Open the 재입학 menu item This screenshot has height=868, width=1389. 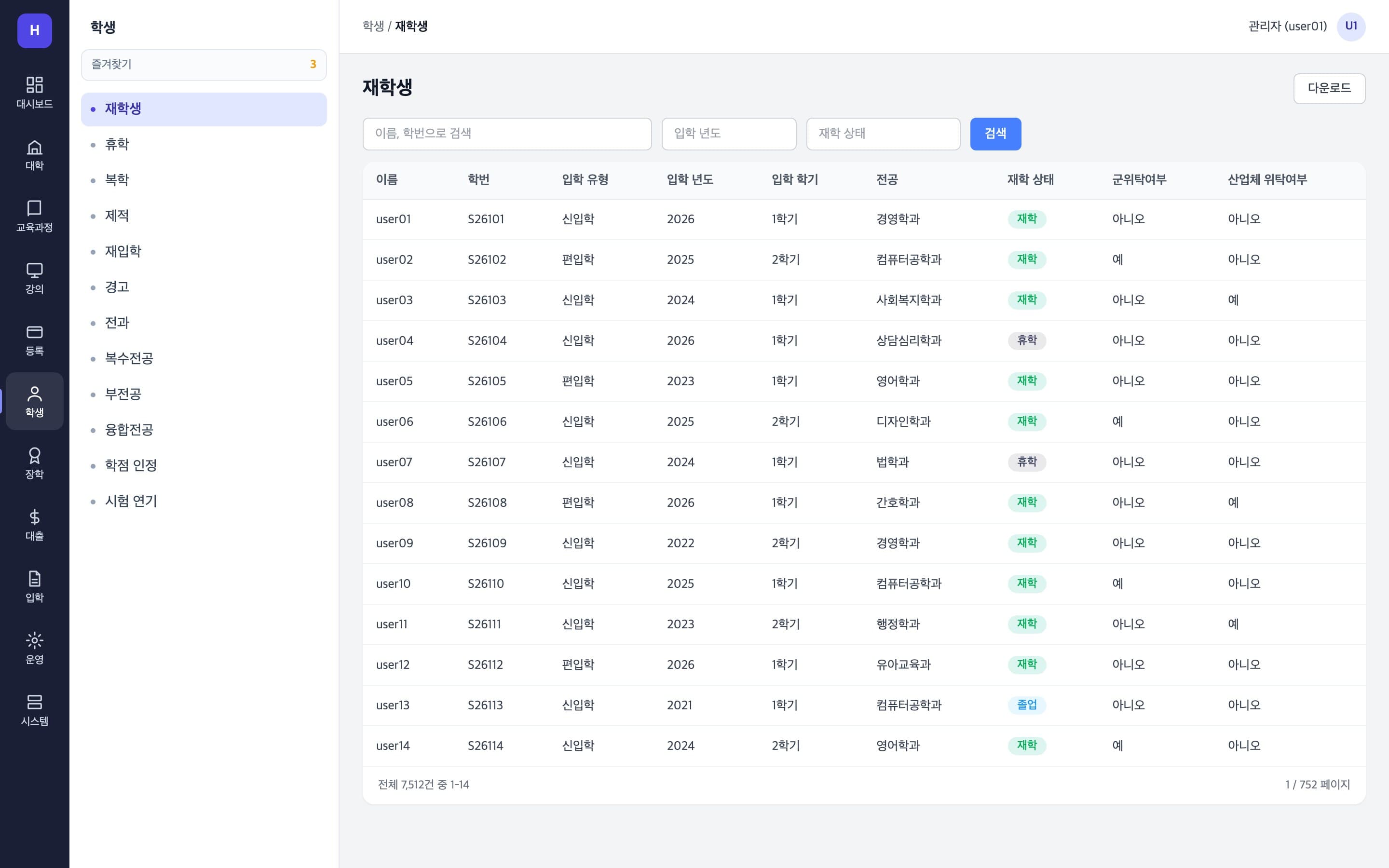tap(204, 251)
